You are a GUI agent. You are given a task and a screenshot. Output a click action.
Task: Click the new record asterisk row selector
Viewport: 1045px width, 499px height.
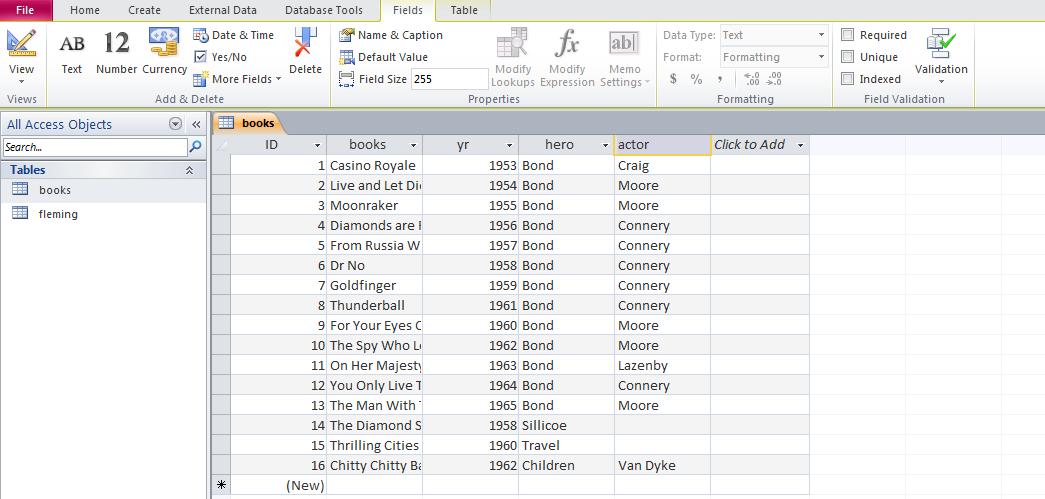tap(221, 486)
